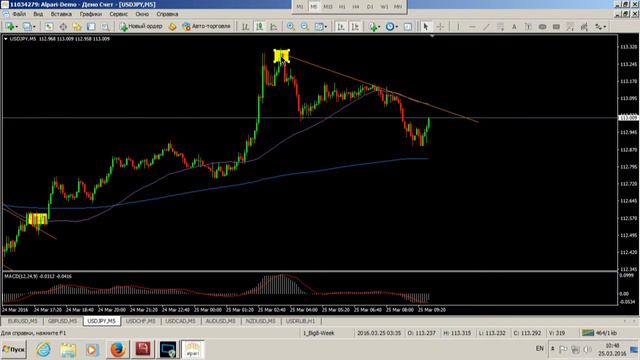Screen dimensions: 640x360
Task: Select the H4 timeframe button
Action: click(356, 7)
